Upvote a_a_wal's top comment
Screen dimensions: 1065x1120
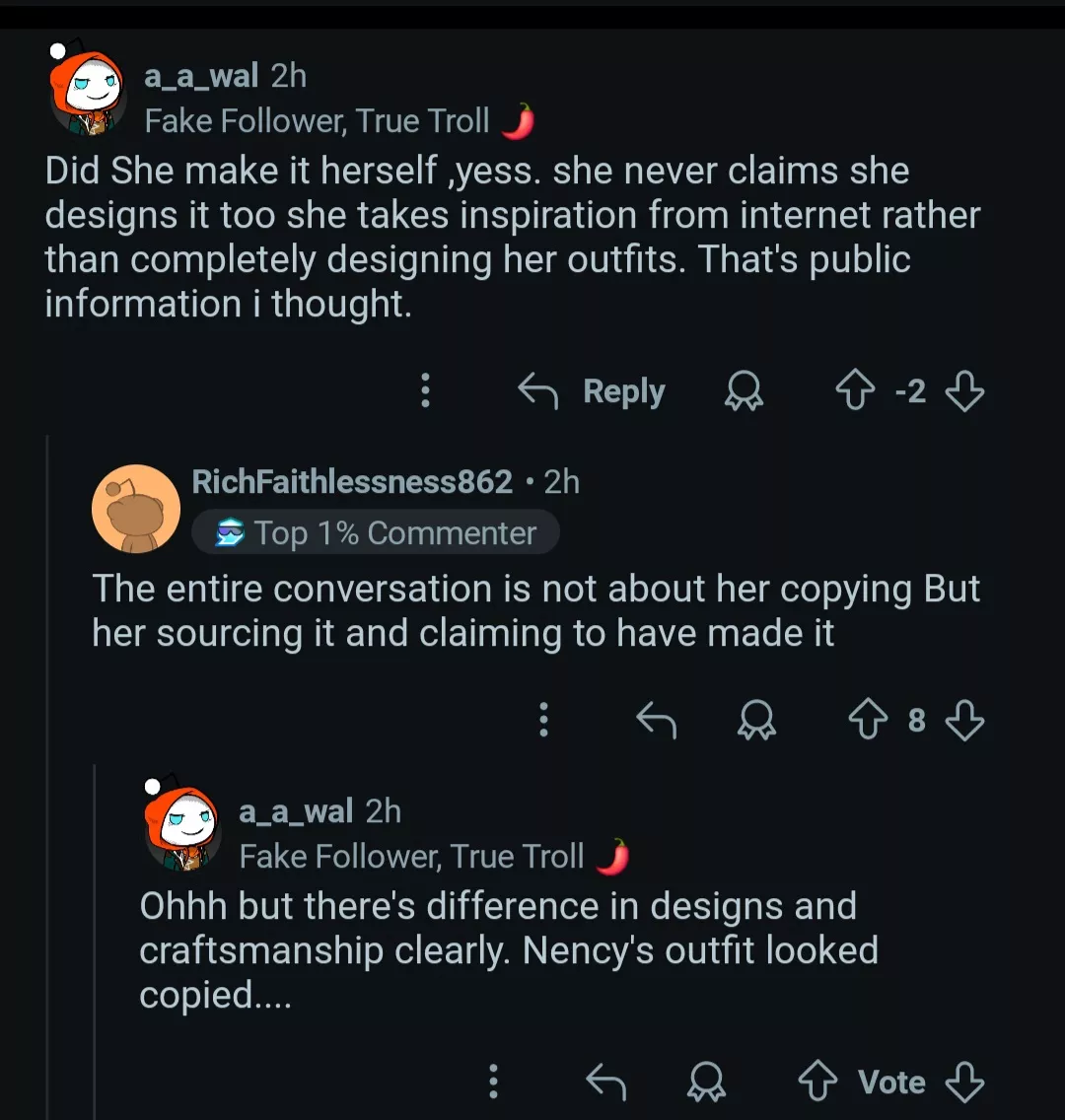point(854,390)
